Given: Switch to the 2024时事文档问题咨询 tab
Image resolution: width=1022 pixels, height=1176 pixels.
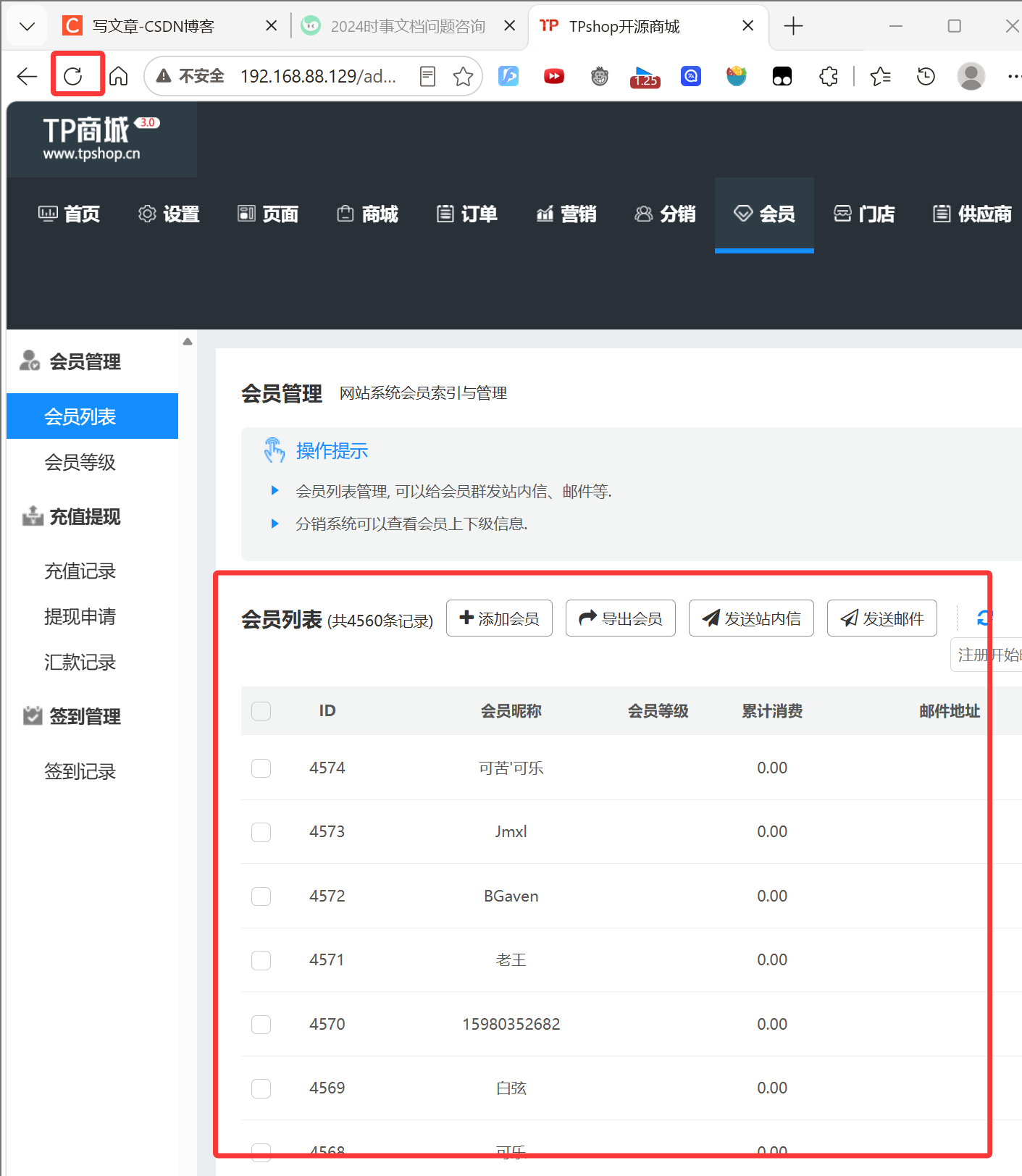Looking at the screenshot, I should tap(408, 27).
